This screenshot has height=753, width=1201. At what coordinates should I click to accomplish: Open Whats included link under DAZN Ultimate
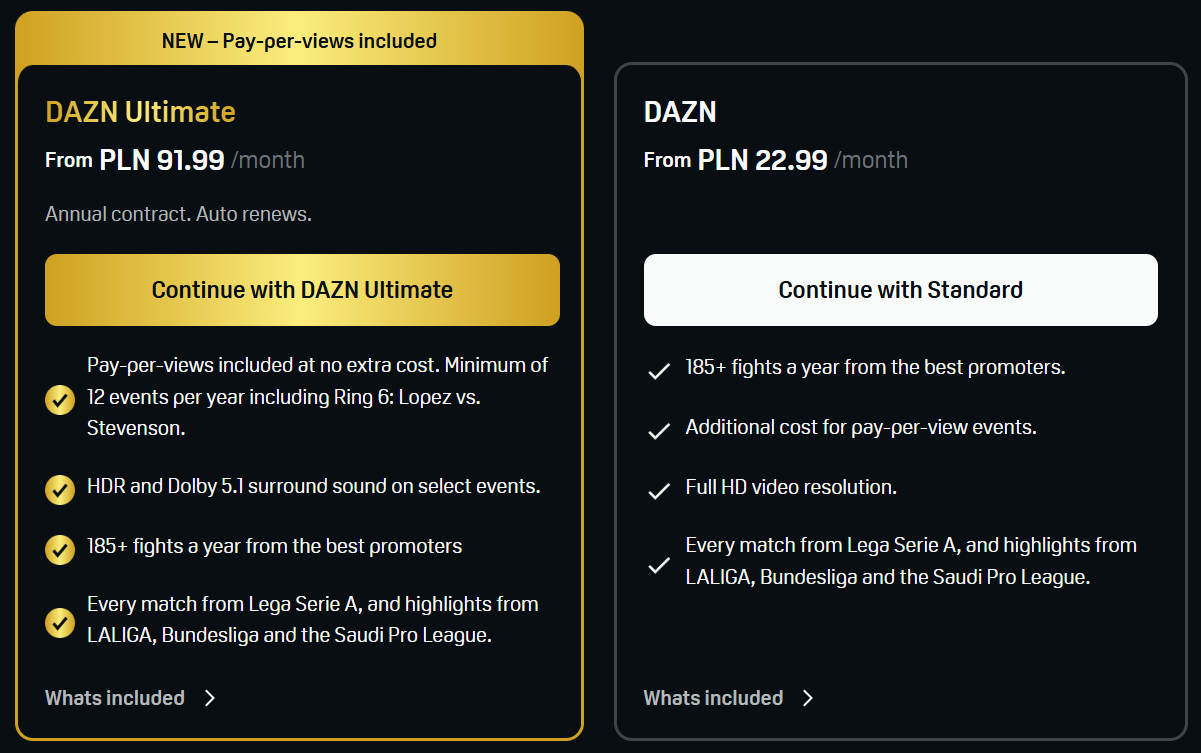(x=115, y=698)
